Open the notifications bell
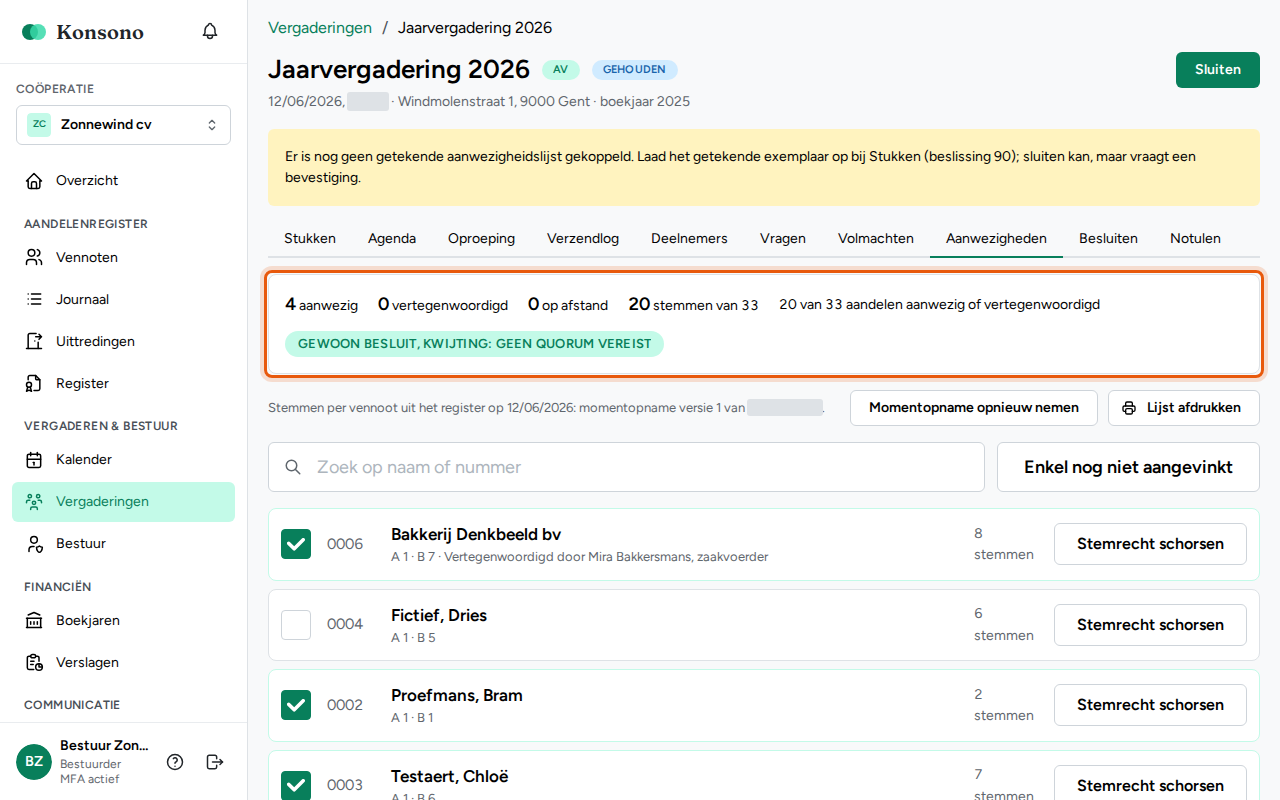Image resolution: width=1280 pixels, height=800 pixels. point(210,31)
